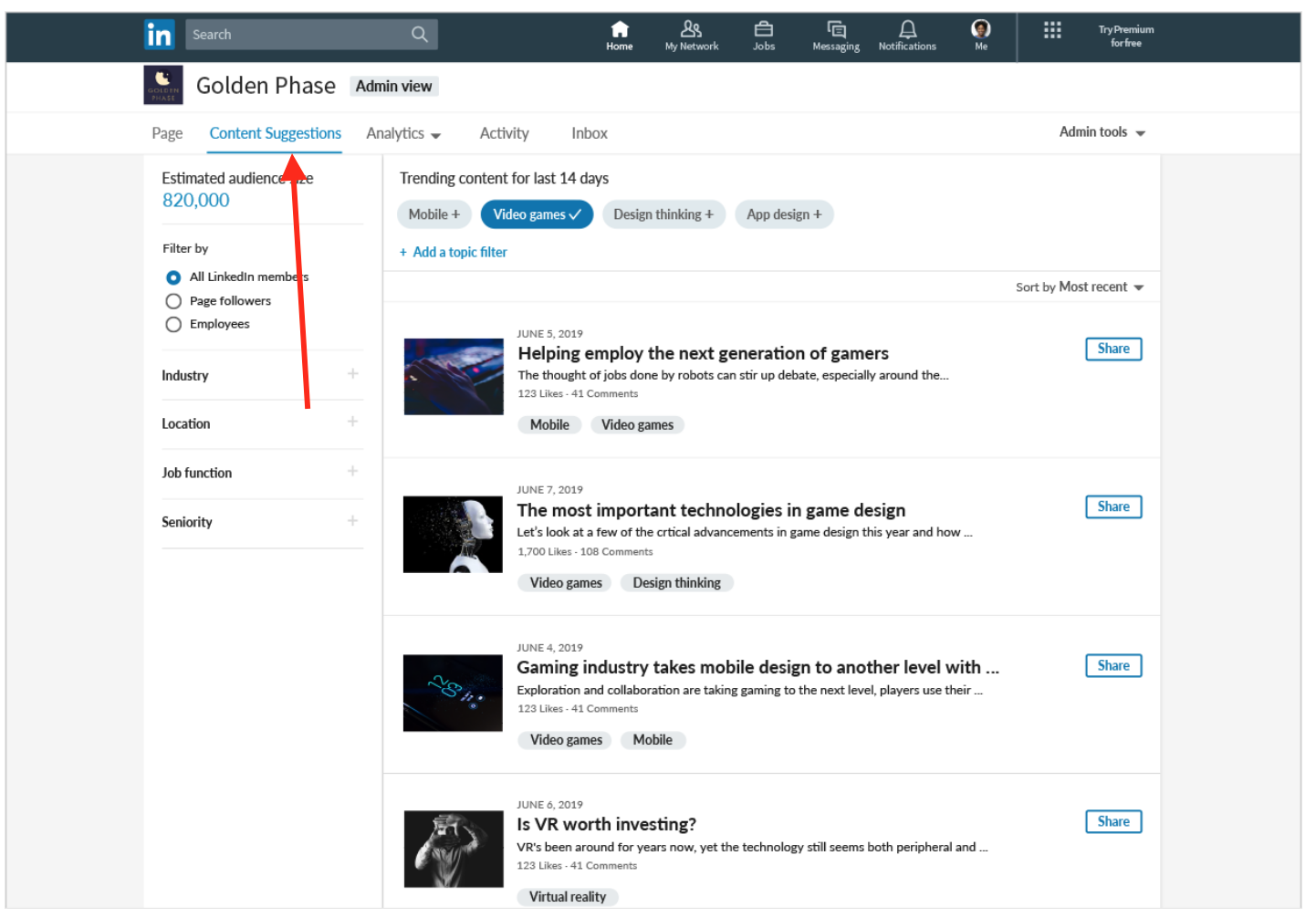This screenshot has width=1316, height=918.
Task: Toggle the Video games topic chip
Action: [x=537, y=215]
